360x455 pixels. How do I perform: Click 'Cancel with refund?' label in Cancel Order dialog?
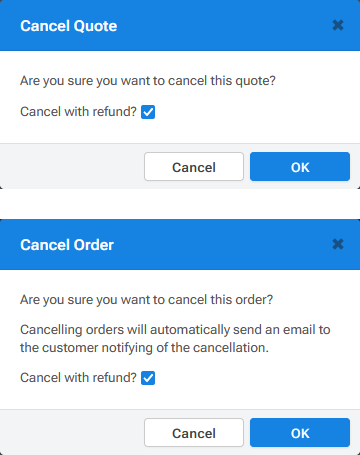coord(78,378)
